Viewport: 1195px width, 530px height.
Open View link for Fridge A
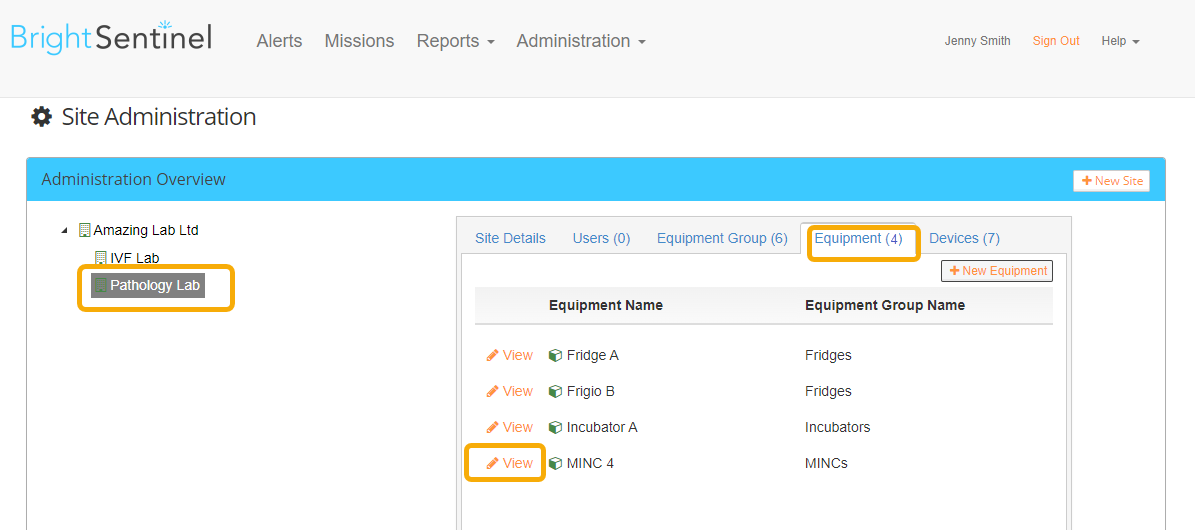[510, 355]
